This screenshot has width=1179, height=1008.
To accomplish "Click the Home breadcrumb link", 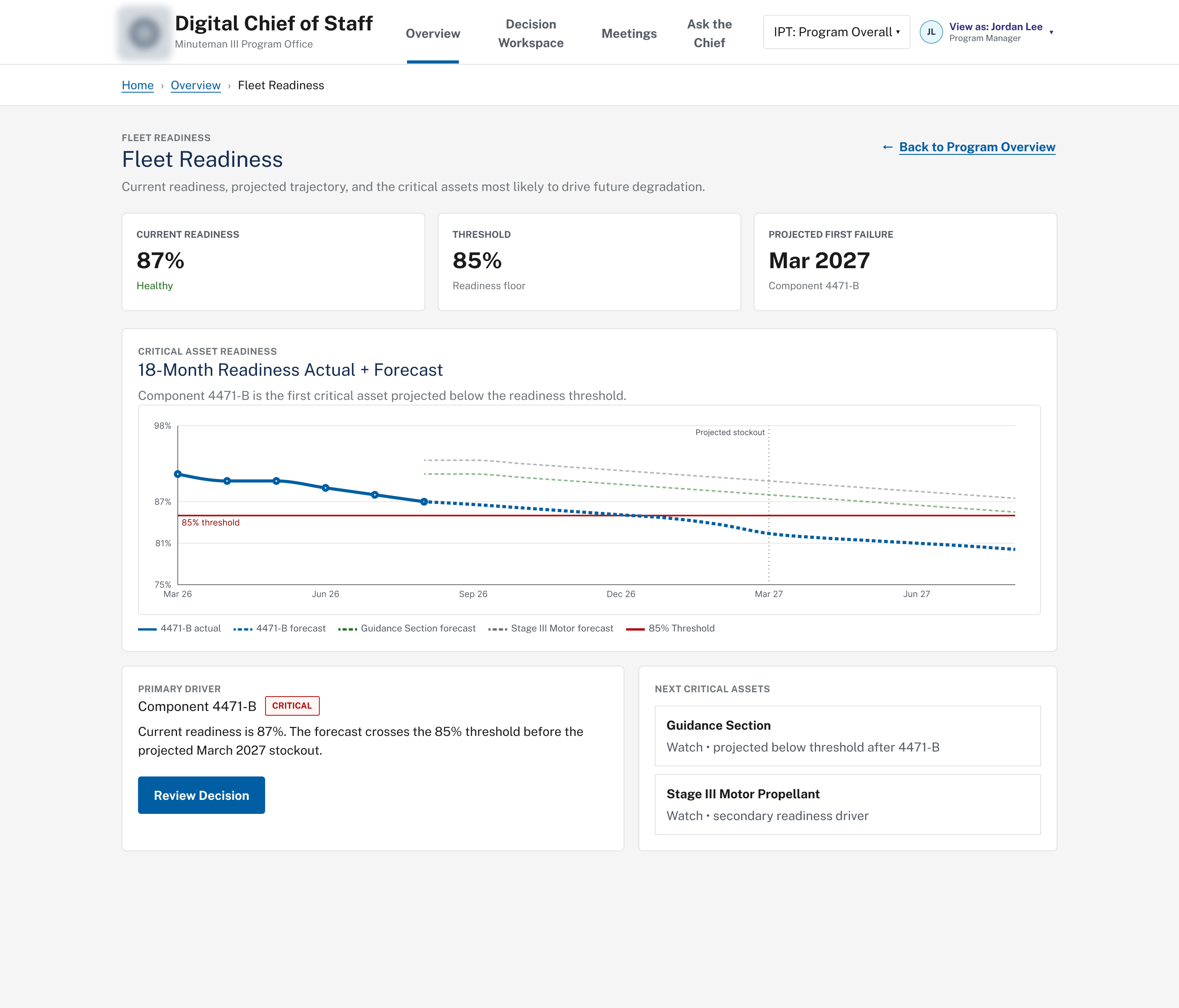I will pyautogui.click(x=138, y=85).
